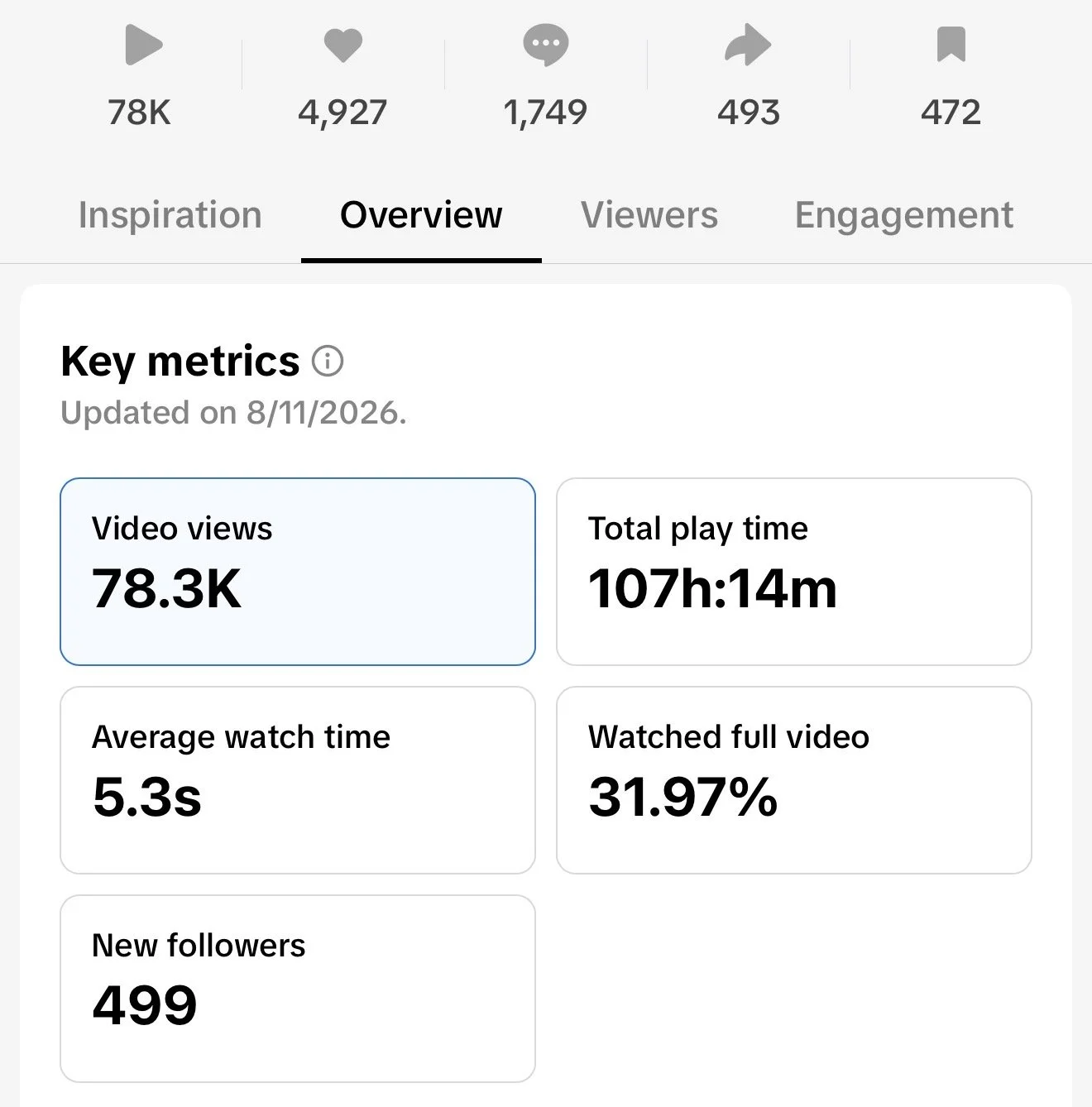Tap the heart likes icon
1092x1107 pixels.
(x=342, y=45)
